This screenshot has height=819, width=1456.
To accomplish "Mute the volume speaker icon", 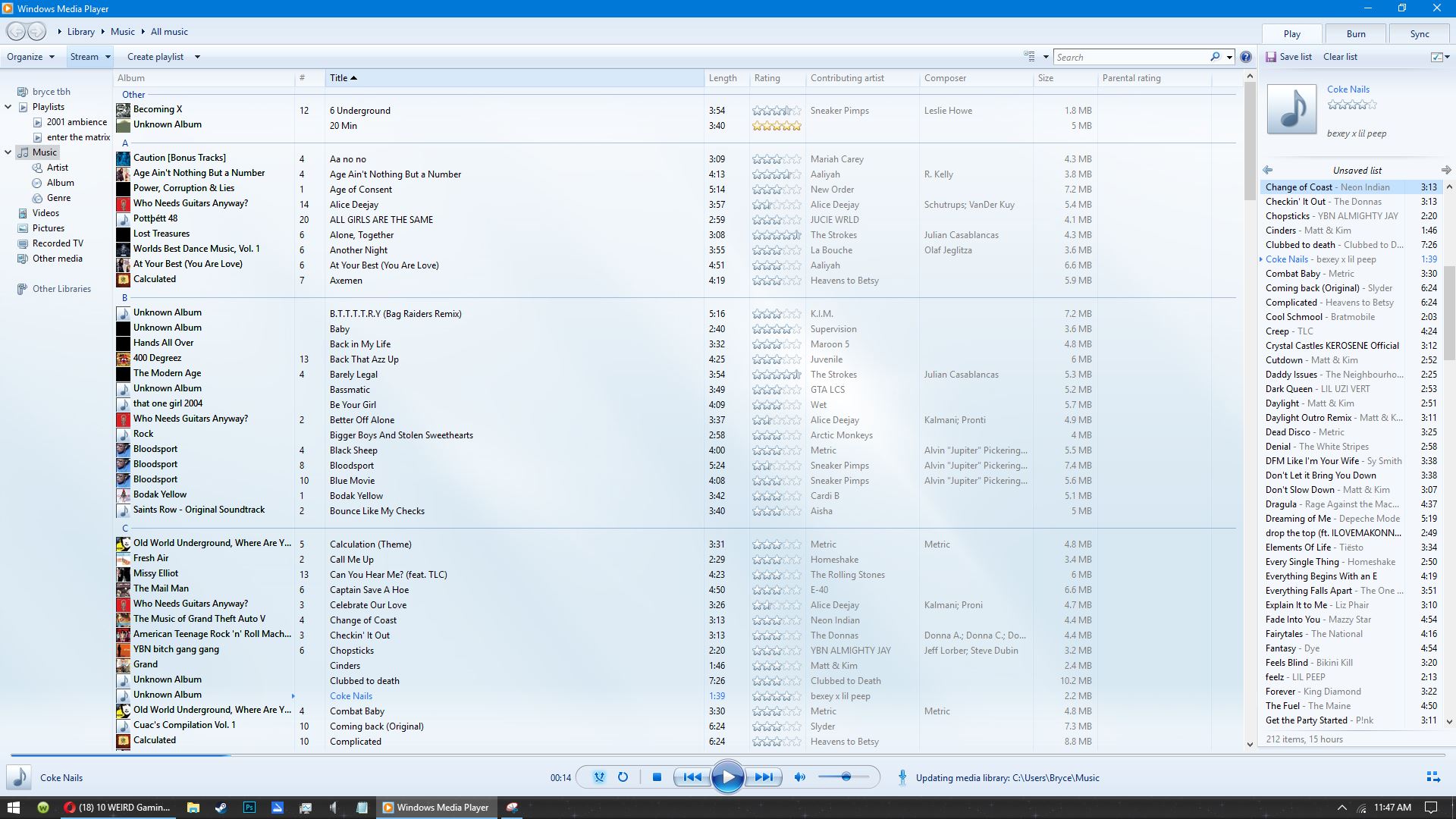I will tap(799, 777).
